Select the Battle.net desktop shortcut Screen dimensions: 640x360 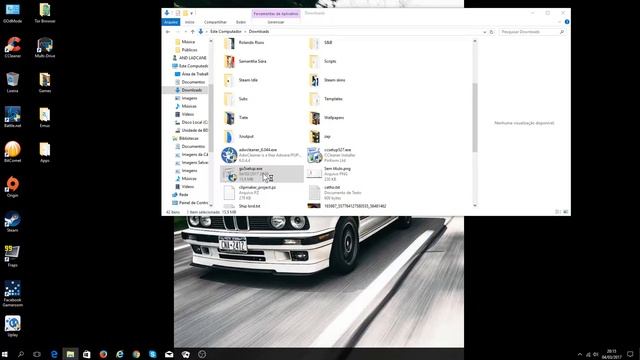(x=12, y=117)
